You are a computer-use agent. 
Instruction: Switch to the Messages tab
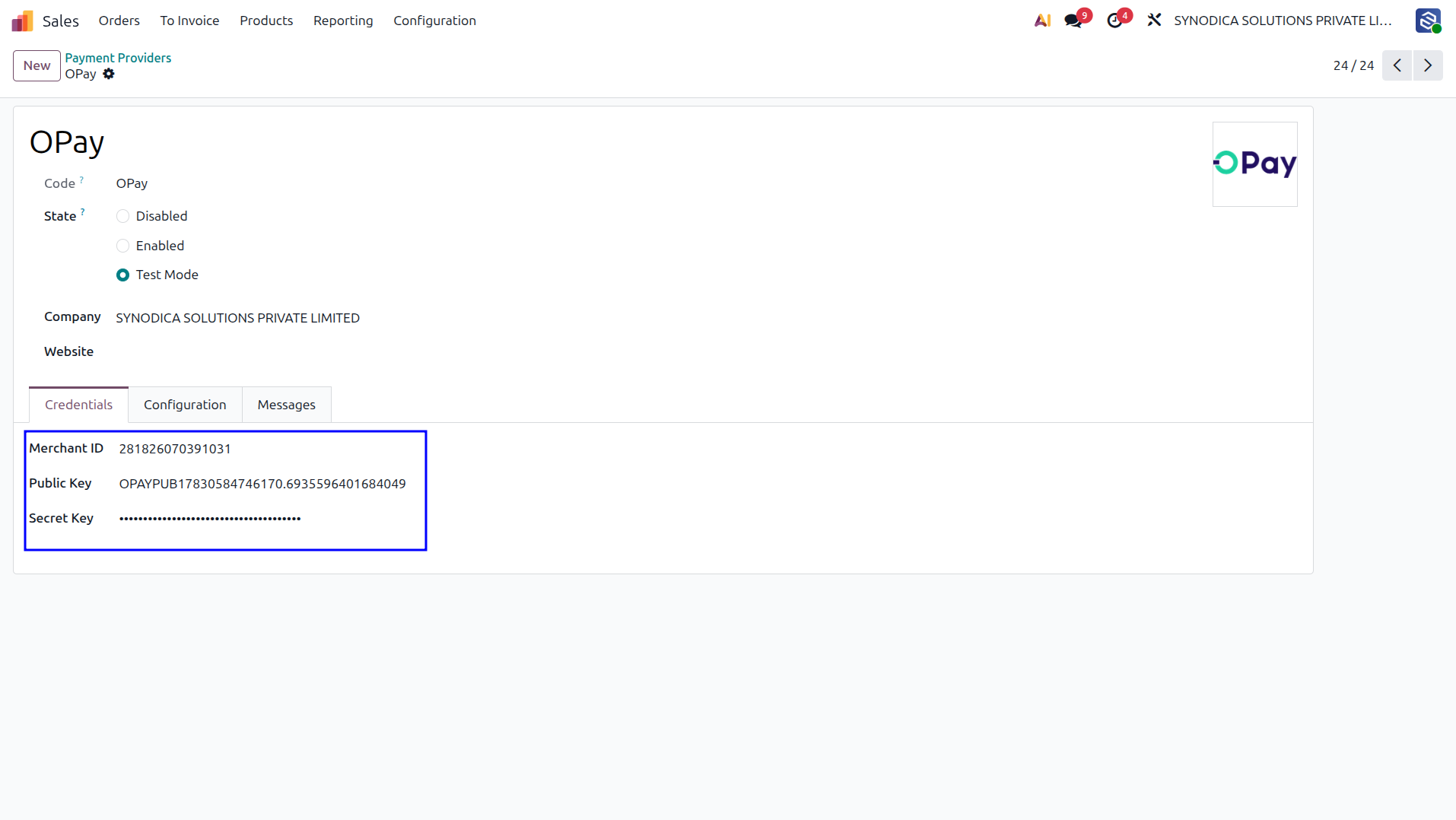(286, 405)
